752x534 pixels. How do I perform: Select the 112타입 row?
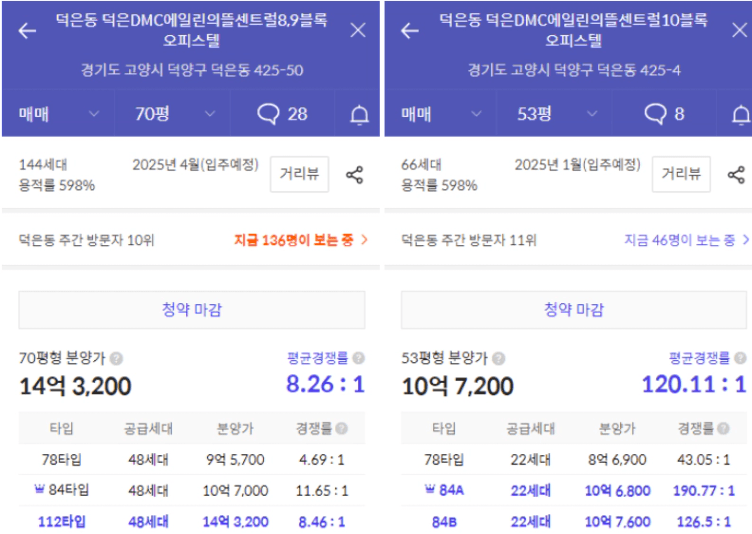pyautogui.click(x=192, y=521)
